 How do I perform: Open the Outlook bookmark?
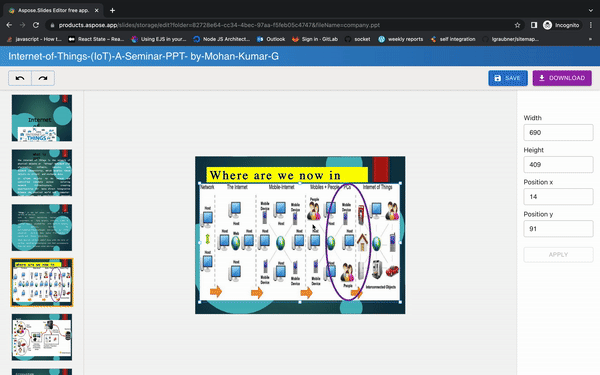coord(271,39)
